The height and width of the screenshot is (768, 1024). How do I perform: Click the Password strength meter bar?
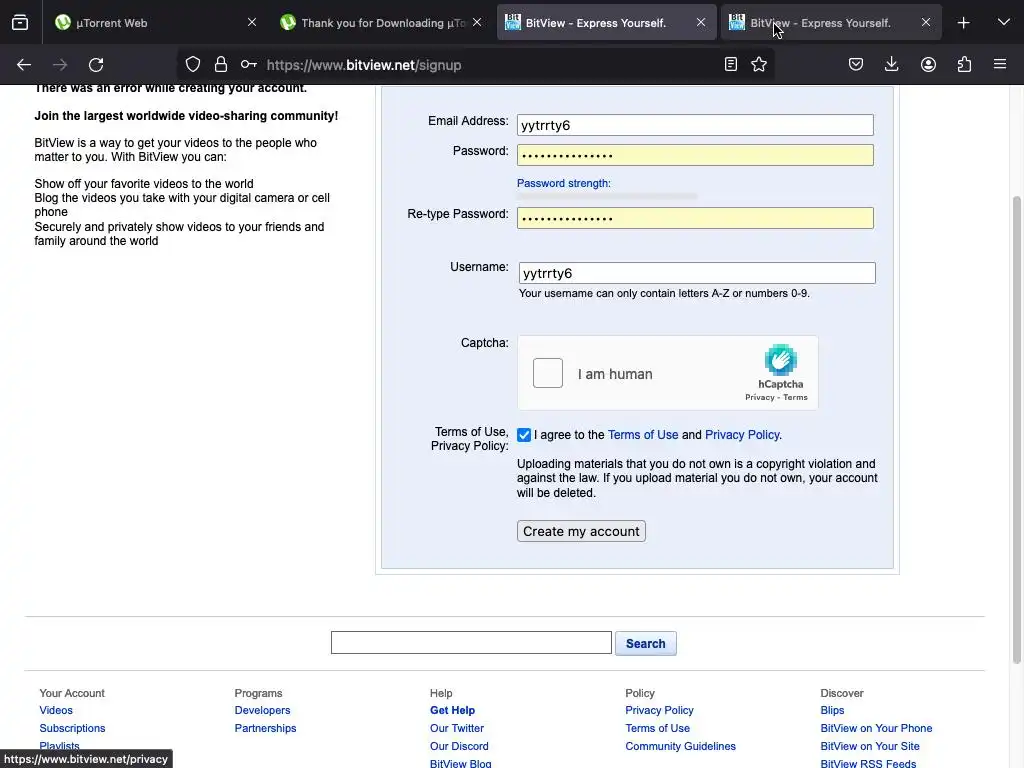(607, 196)
